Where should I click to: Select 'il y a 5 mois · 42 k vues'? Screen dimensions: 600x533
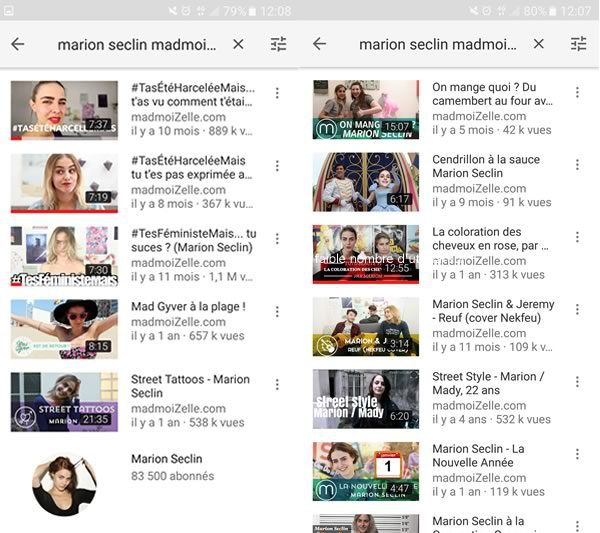492,130
